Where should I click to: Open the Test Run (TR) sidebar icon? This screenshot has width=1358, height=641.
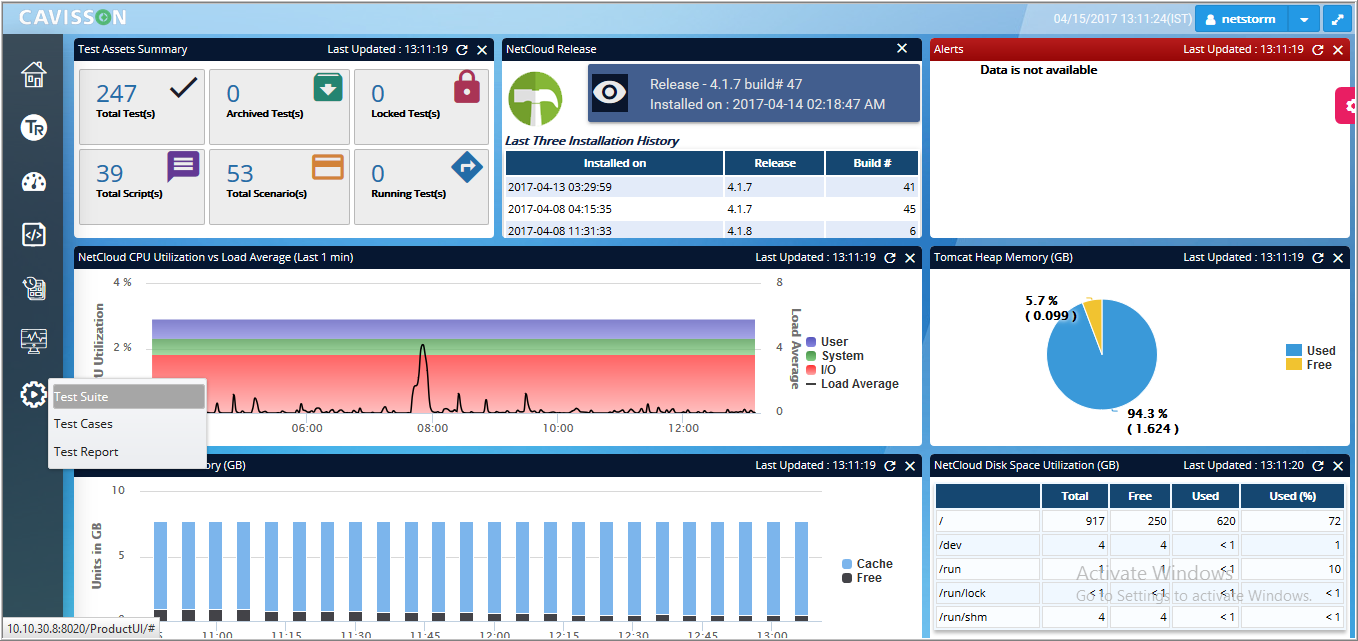[34, 128]
